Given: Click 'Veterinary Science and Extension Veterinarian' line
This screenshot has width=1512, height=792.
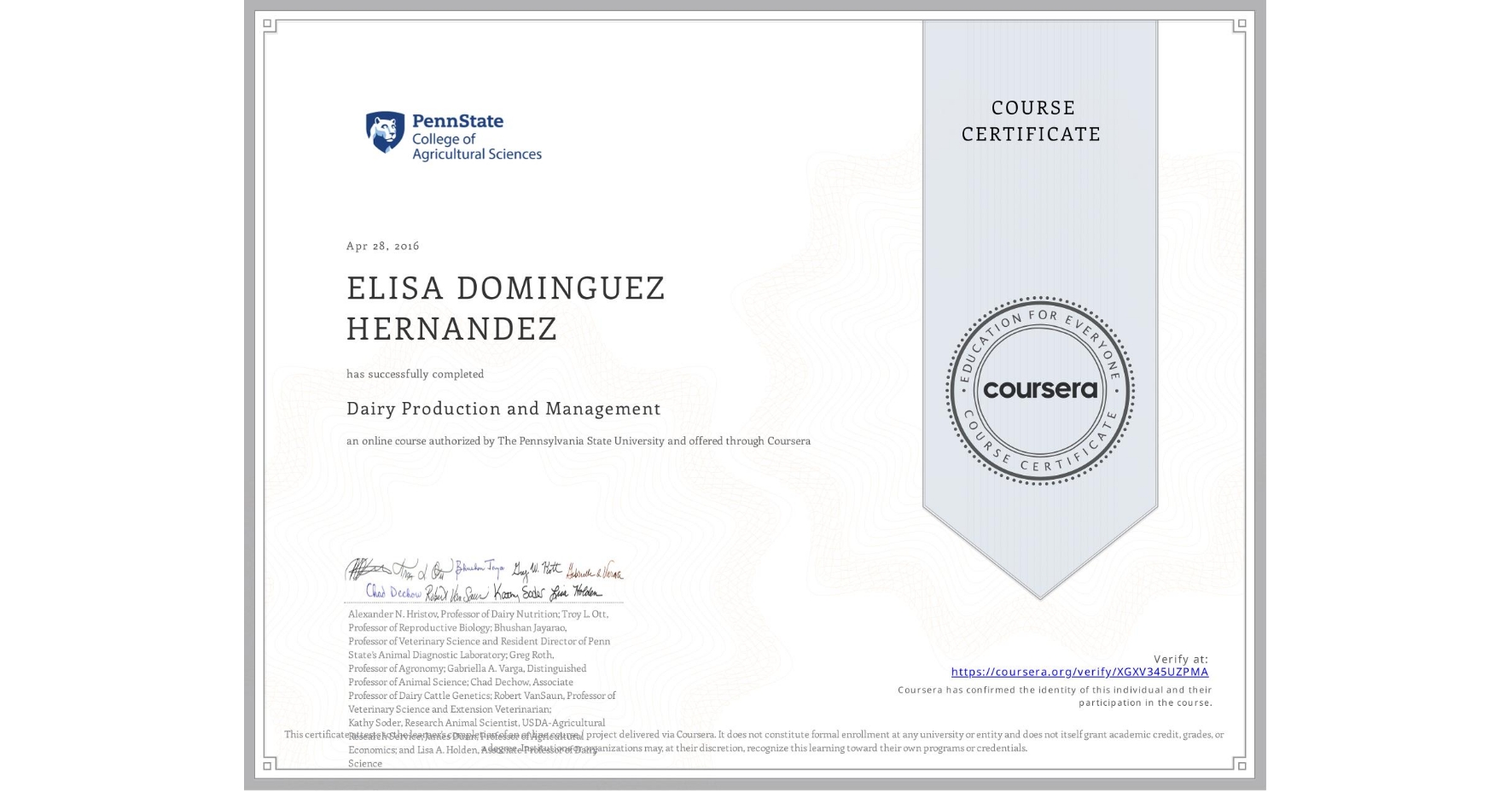Looking at the screenshot, I should click(x=450, y=709).
